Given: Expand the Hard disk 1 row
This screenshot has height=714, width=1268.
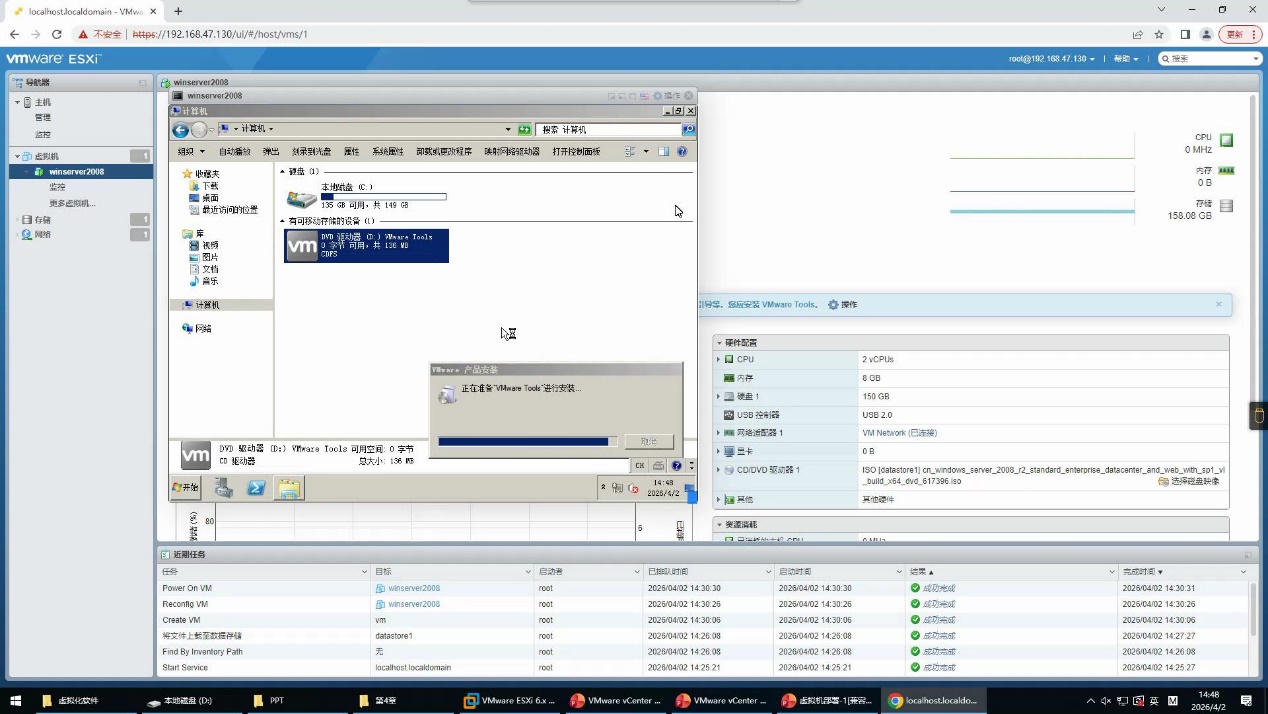Looking at the screenshot, I should (718, 396).
